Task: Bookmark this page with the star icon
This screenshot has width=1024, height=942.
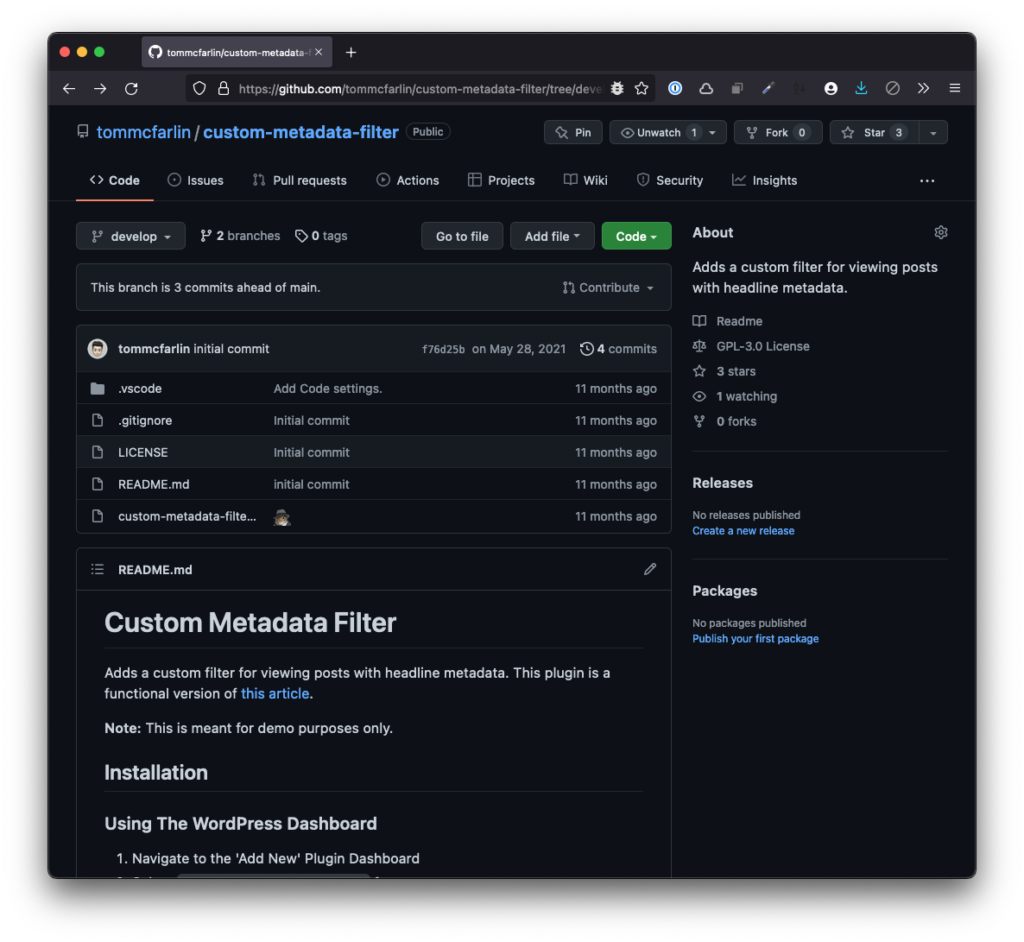Action: tap(641, 88)
